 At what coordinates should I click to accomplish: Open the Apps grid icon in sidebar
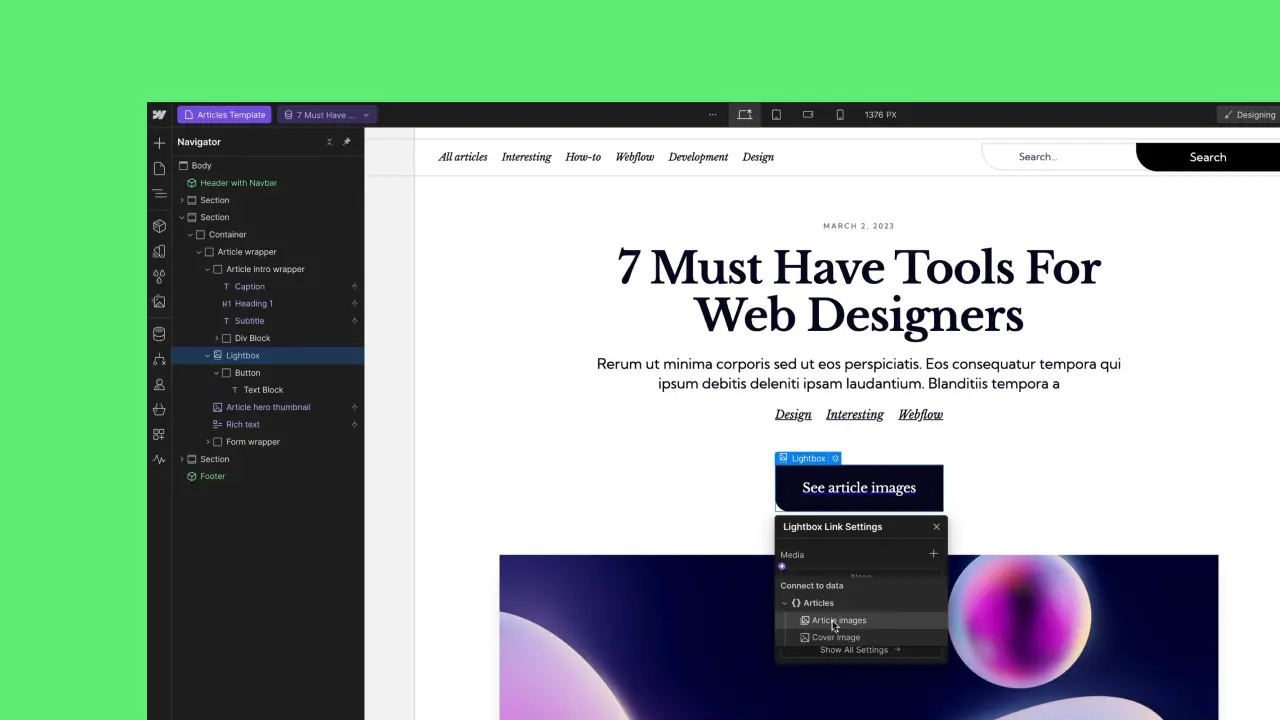click(159, 434)
